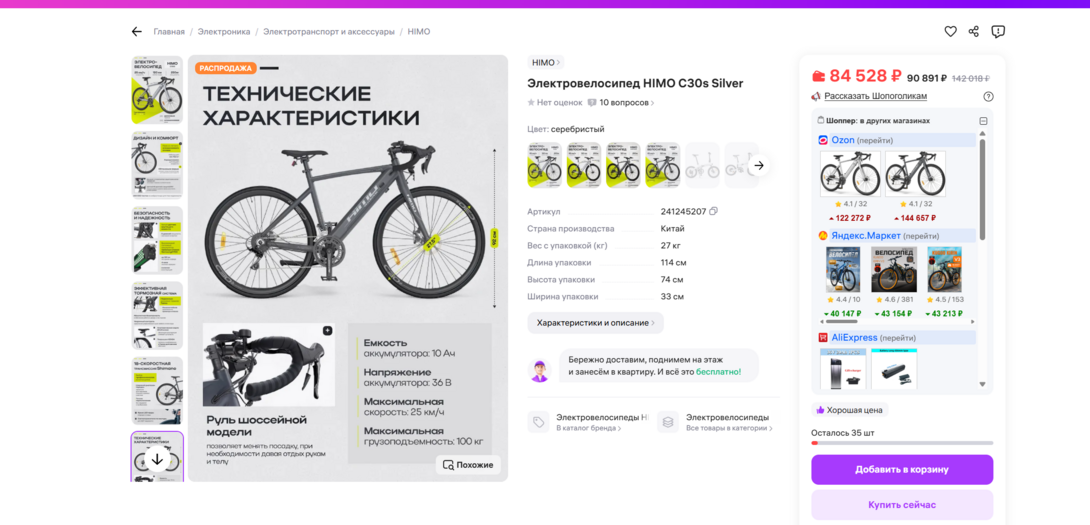Open price help question mark icon
This screenshot has height=525, width=1090.
[989, 97]
